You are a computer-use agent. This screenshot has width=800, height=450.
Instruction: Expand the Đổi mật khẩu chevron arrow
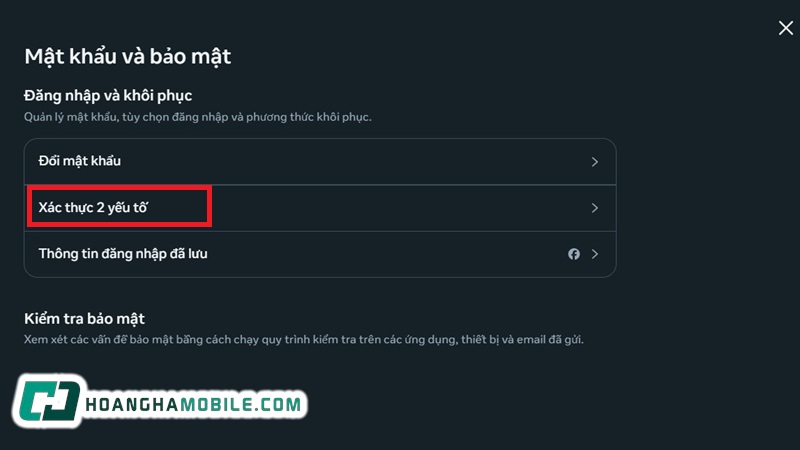point(594,161)
